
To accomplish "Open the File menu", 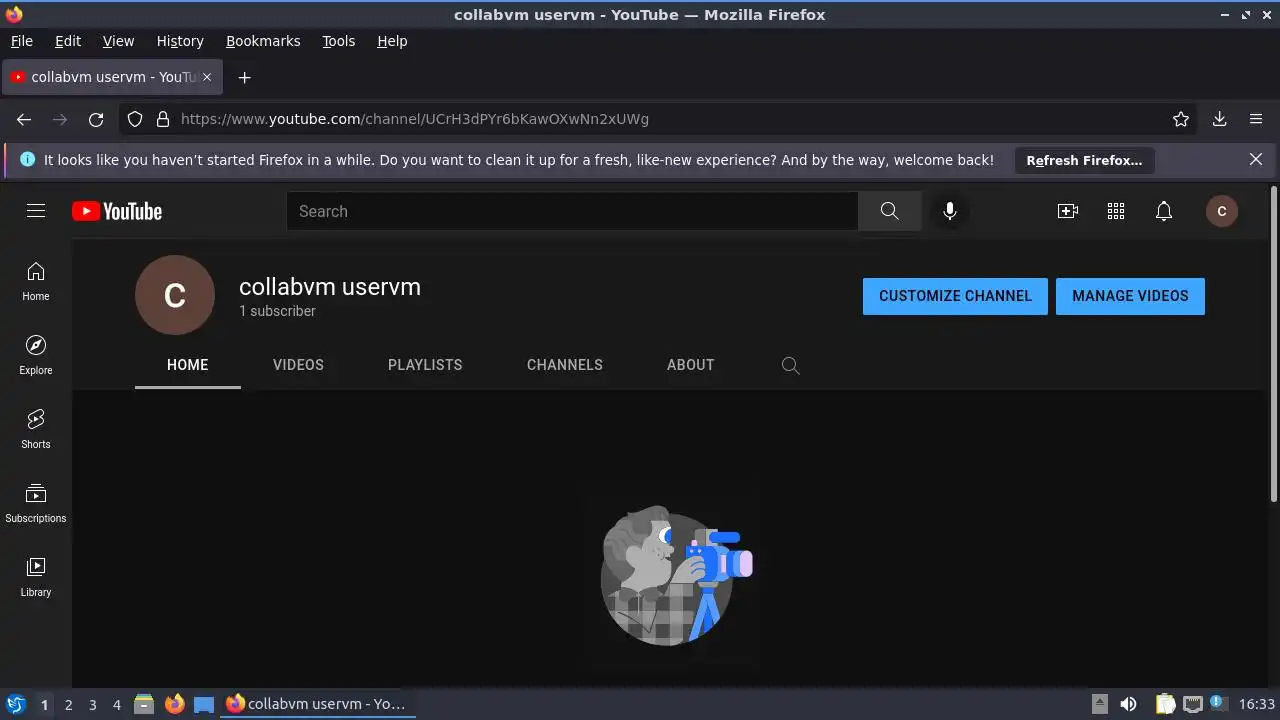I will (x=22, y=41).
